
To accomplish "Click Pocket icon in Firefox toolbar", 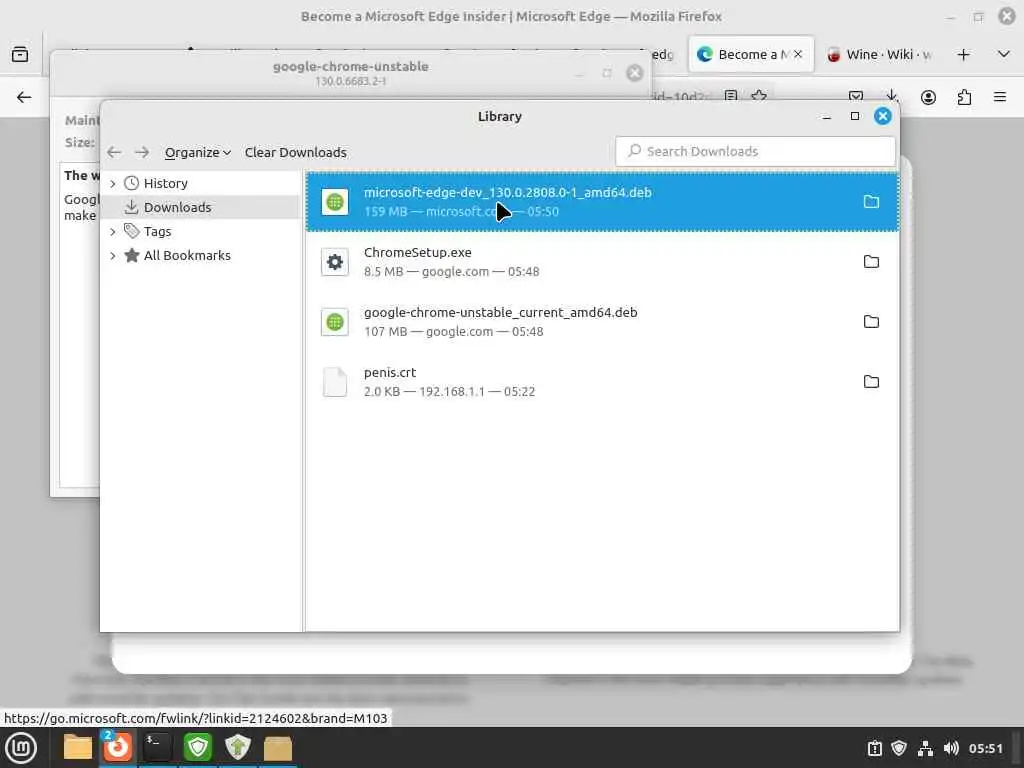I will tap(856, 97).
